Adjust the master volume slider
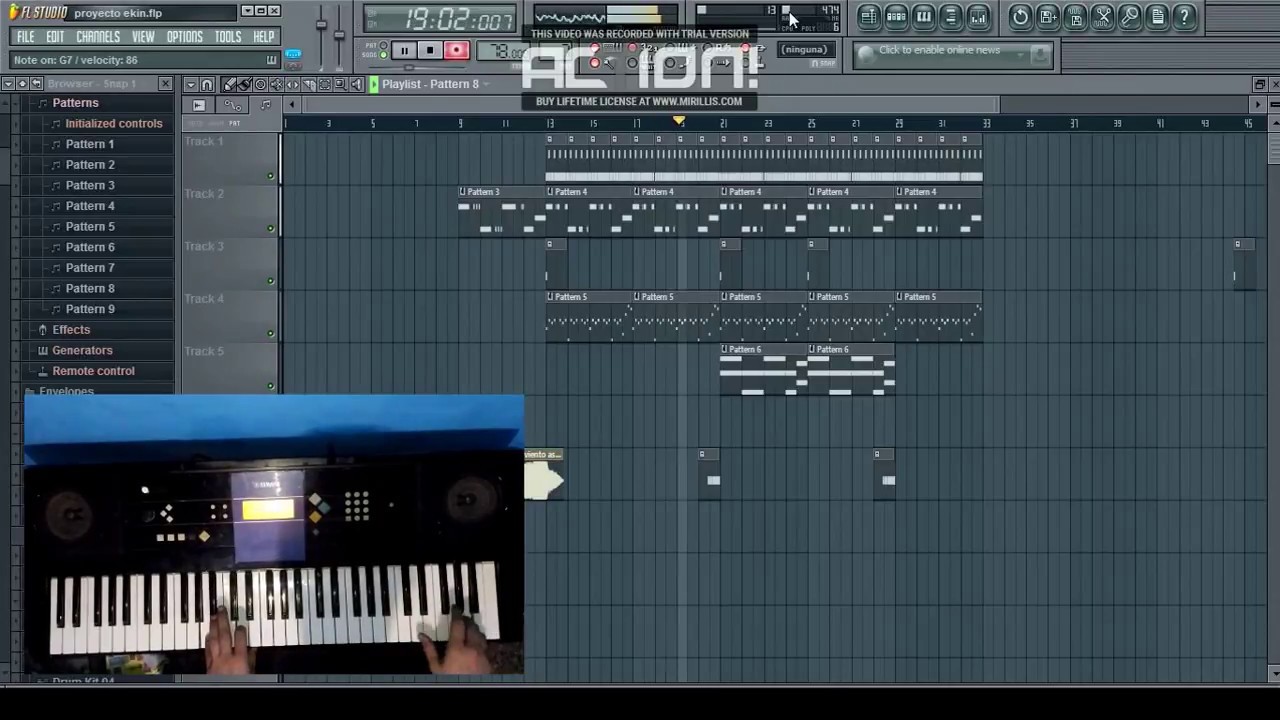Viewport: 1280px width, 720px height. [321, 25]
